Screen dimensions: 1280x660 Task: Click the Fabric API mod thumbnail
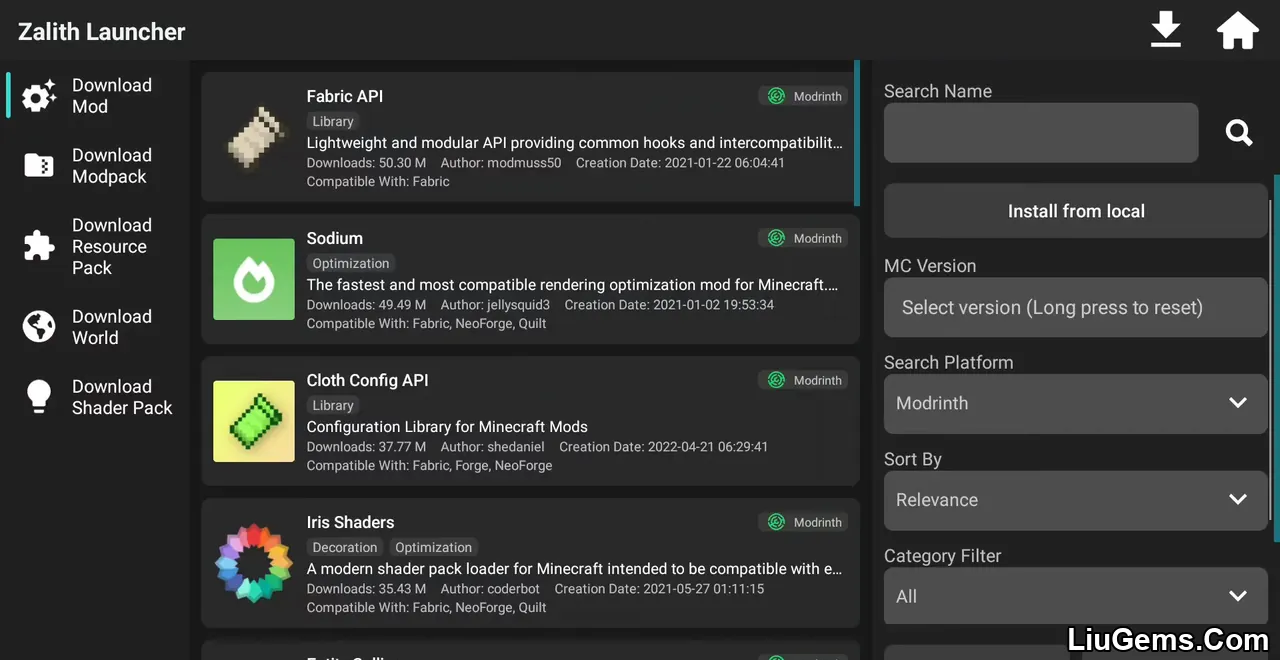(254, 137)
